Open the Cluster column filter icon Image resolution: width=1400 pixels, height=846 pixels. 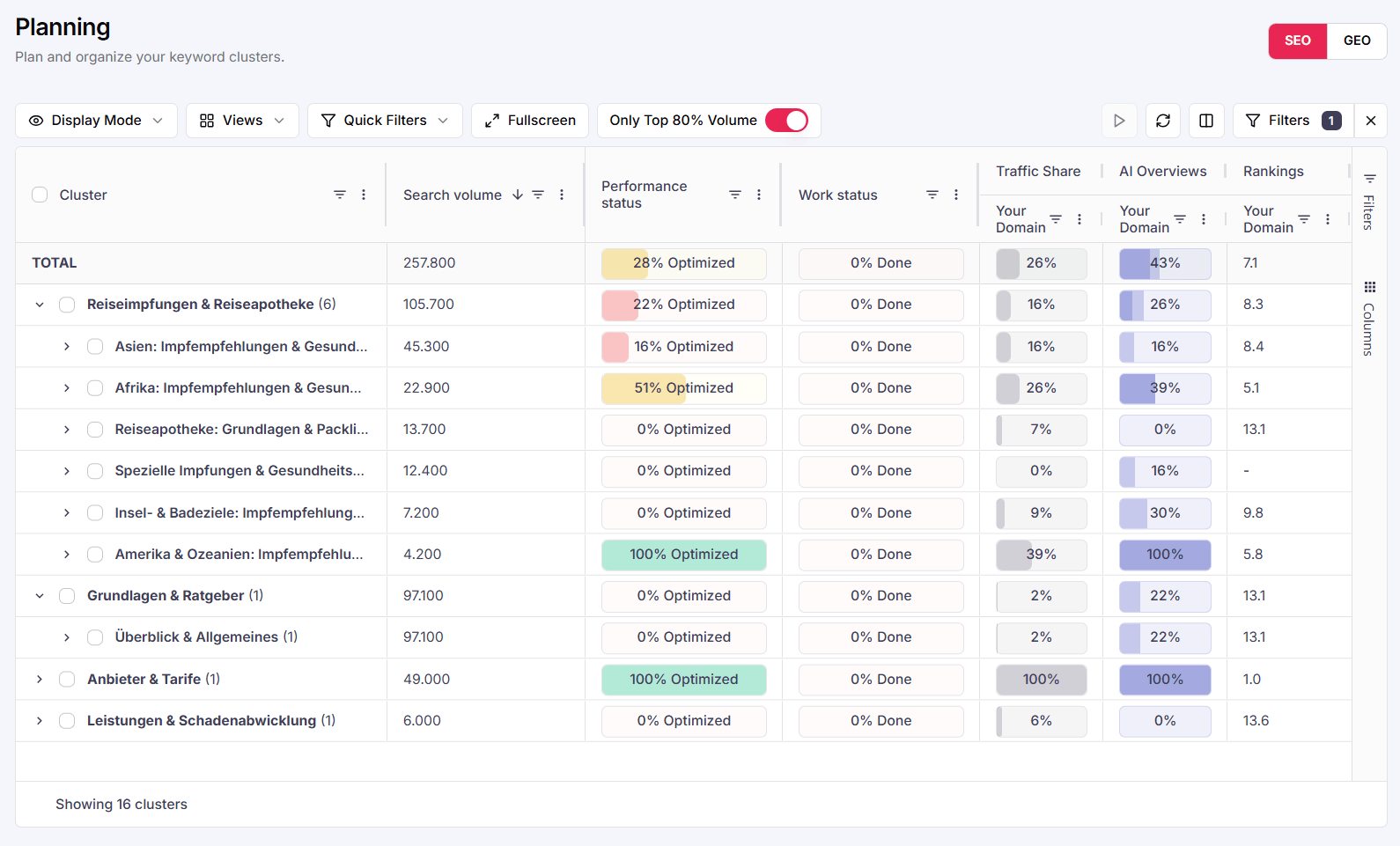click(x=340, y=195)
